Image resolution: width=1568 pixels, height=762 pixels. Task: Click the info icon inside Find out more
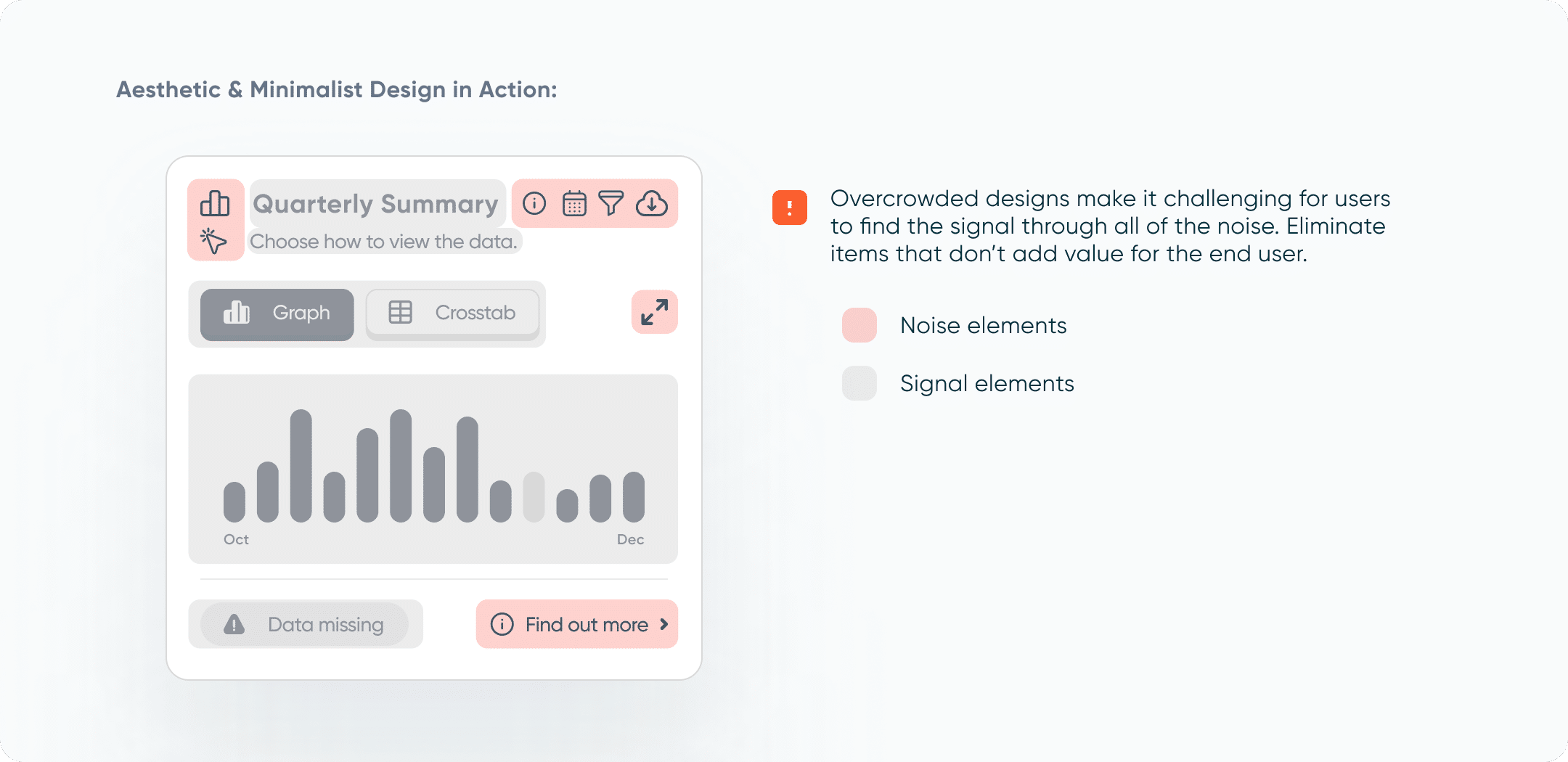coord(502,624)
